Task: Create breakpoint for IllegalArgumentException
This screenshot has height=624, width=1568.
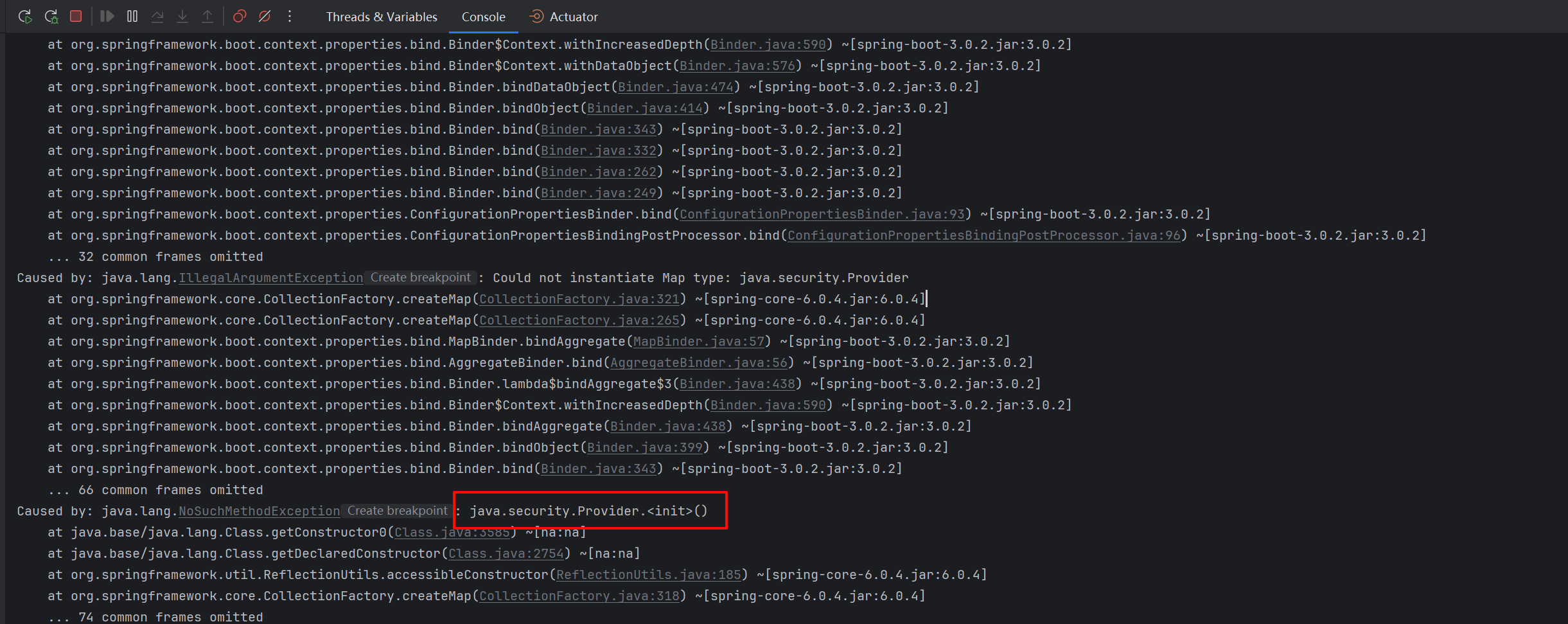Action: [x=421, y=278]
